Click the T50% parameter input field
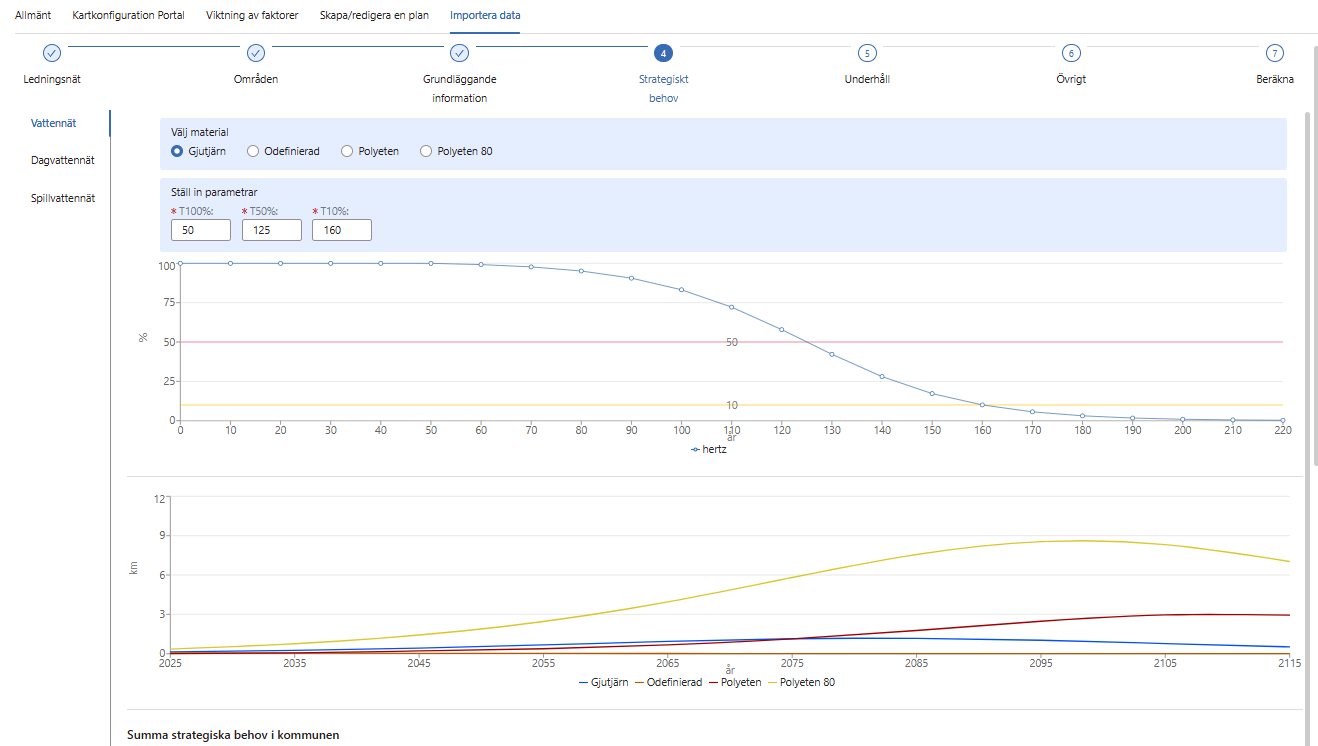The height and width of the screenshot is (746, 1318). pos(271,230)
